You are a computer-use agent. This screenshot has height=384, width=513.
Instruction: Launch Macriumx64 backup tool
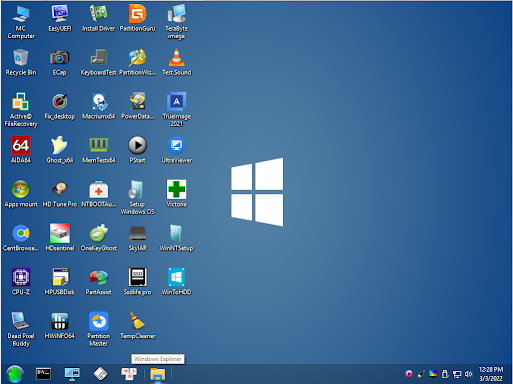[98, 106]
